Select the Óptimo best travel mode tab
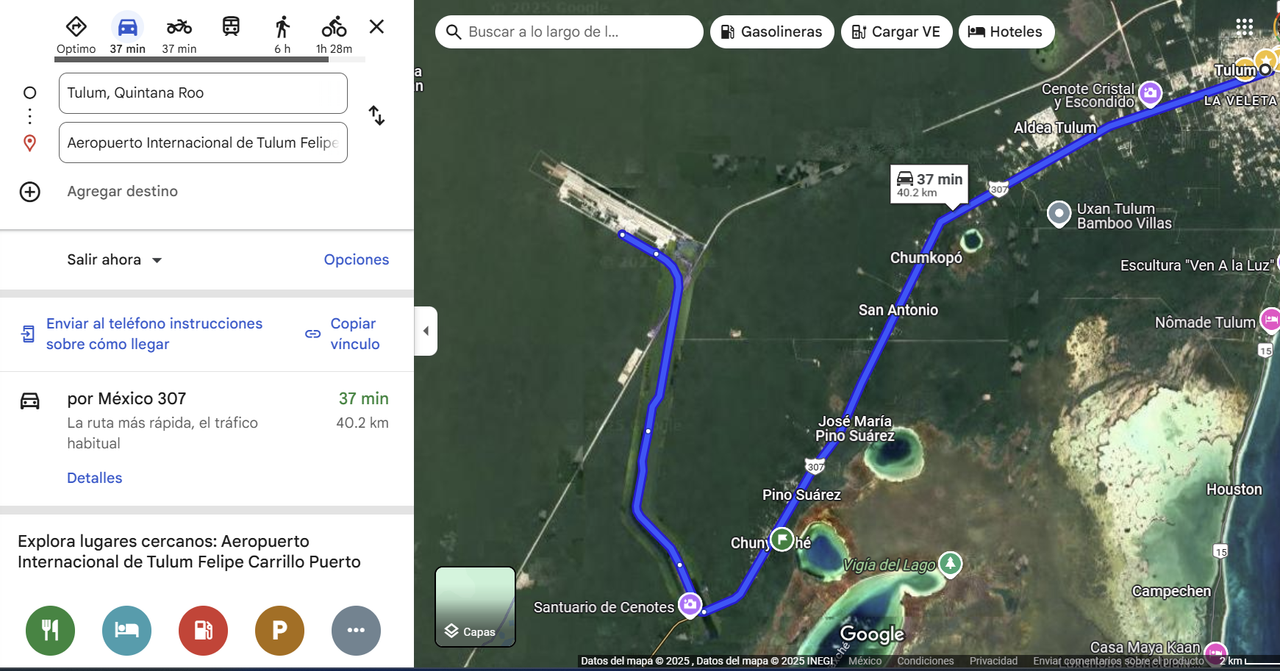The image size is (1280, 671). 76,33
